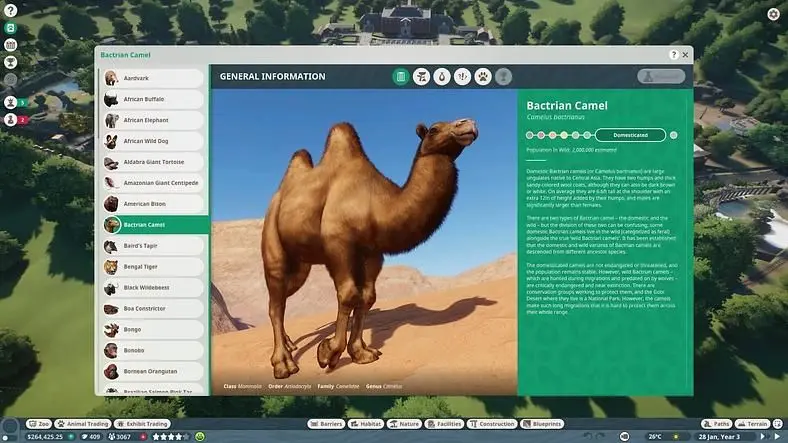The image size is (788, 443).
Task: Open the Habitat build menu
Action: tap(366, 424)
